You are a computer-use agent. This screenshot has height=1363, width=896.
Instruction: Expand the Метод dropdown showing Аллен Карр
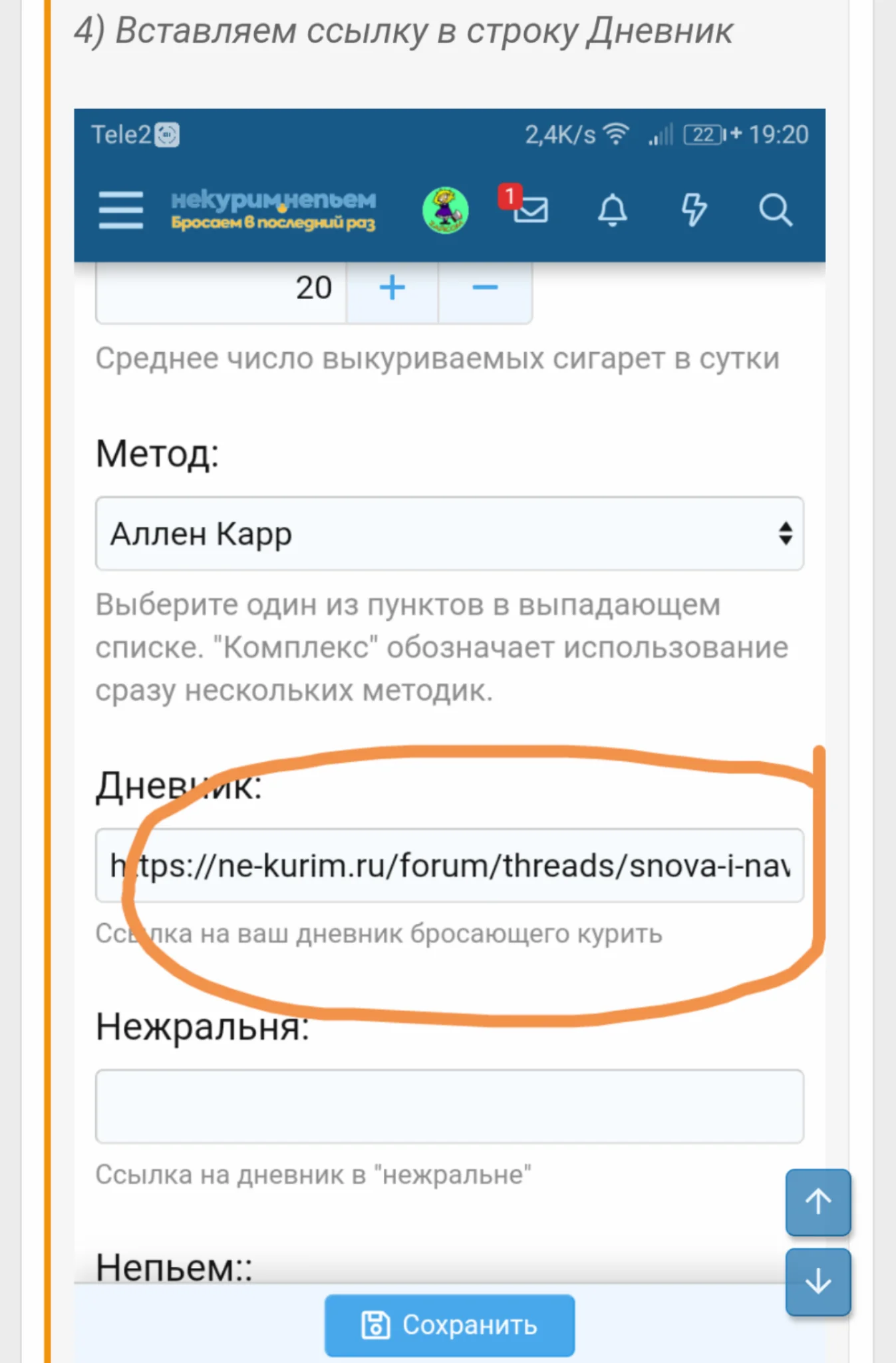pos(450,533)
